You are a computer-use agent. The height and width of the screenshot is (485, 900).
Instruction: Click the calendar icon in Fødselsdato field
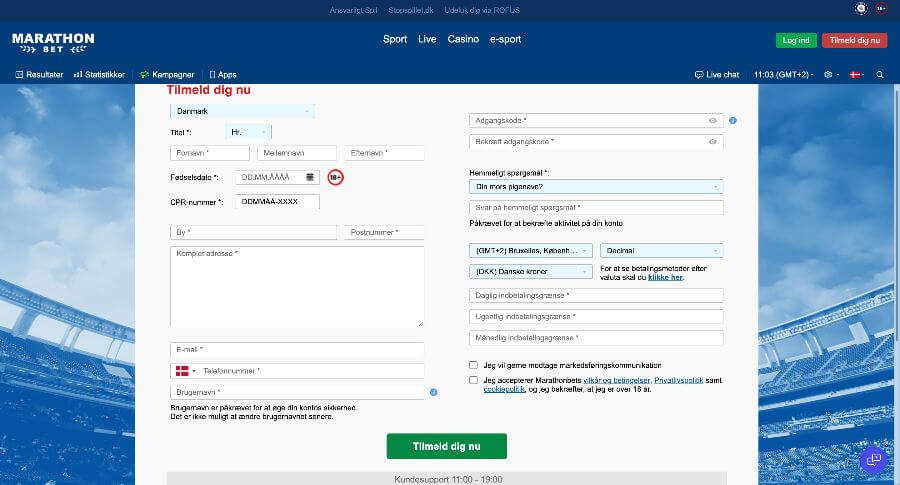(x=309, y=177)
